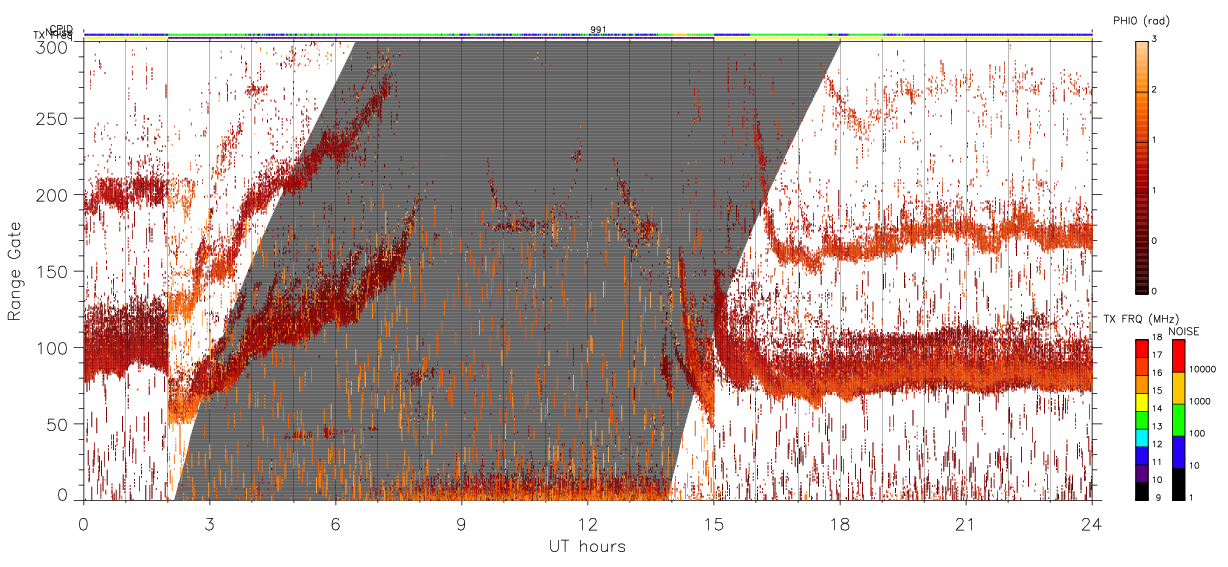Image resolution: width=1228 pixels, height=567 pixels.
Task: Select the blue swatch in NOISE legend
Action: tap(1177, 452)
